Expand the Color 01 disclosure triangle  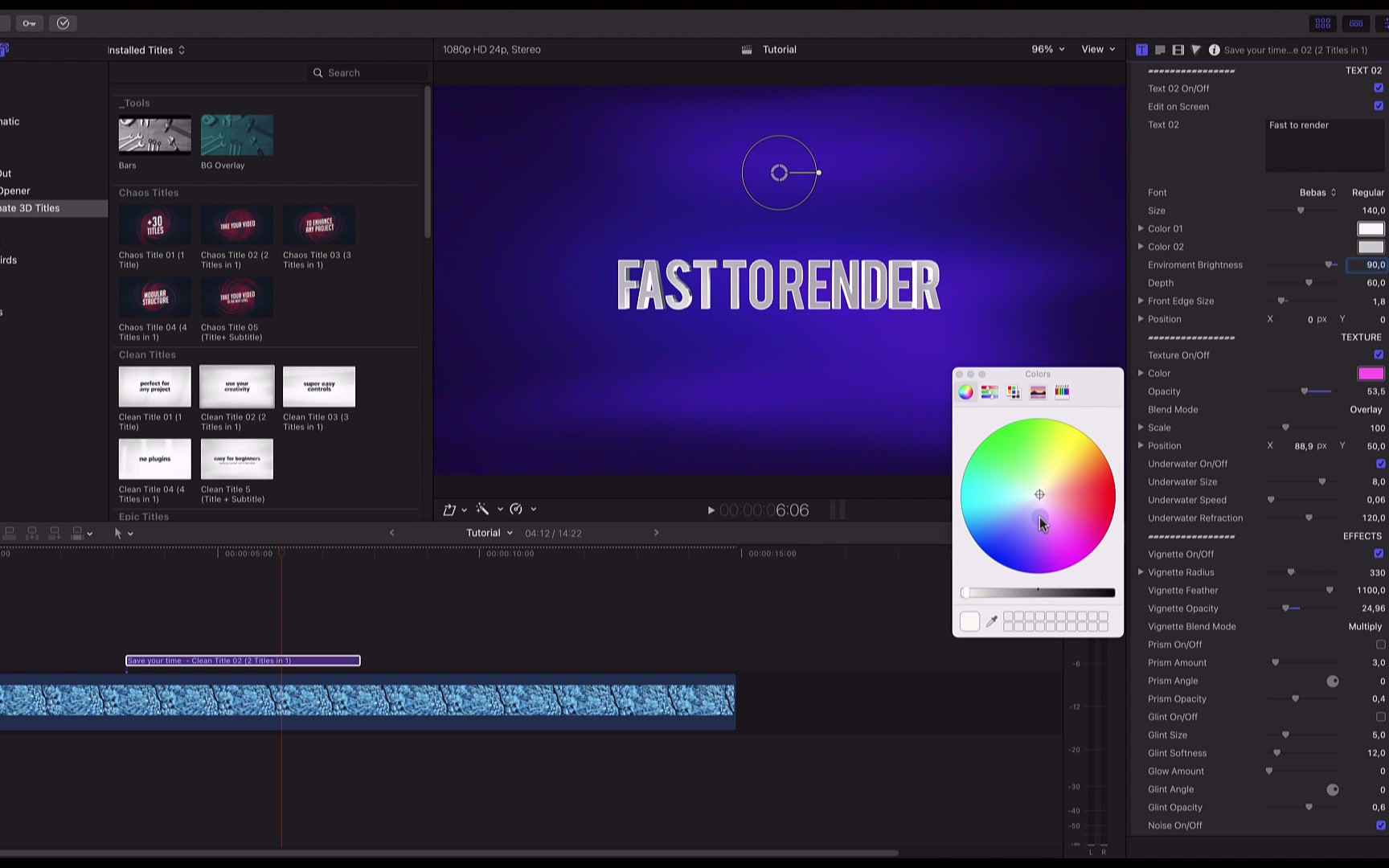coord(1141,228)
